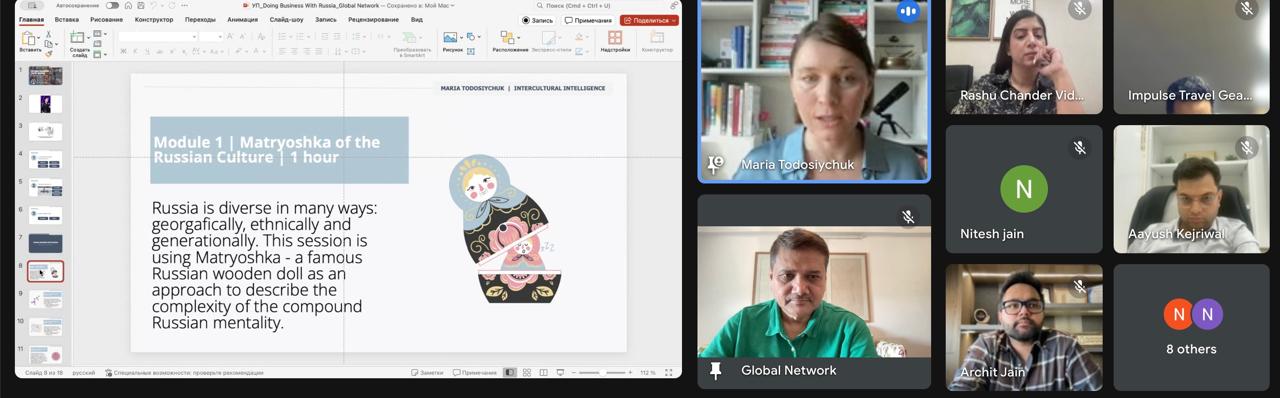Toggle the AutoSave (Автосохранение) switch

coord(112,6)
